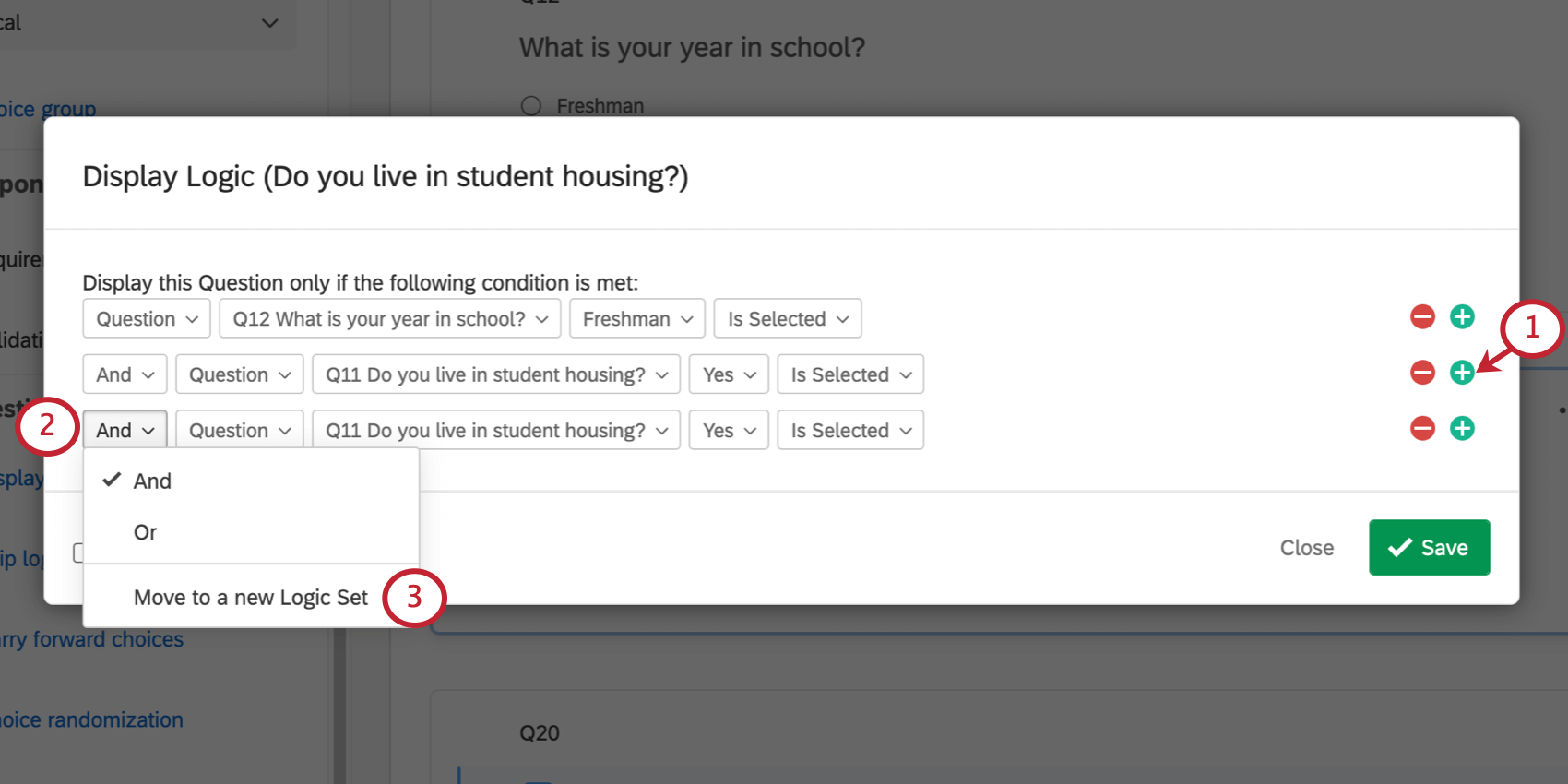Open third row's Yes choice dropdown
The width and height of the screenshot is (1568, 784).
click(729, 431)
